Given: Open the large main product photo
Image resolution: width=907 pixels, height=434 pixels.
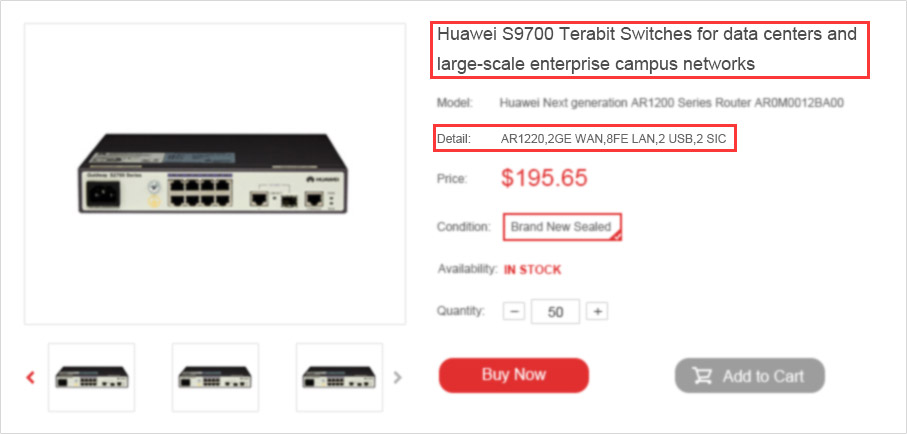Looking at the screenshot, I should click(215, 174).
